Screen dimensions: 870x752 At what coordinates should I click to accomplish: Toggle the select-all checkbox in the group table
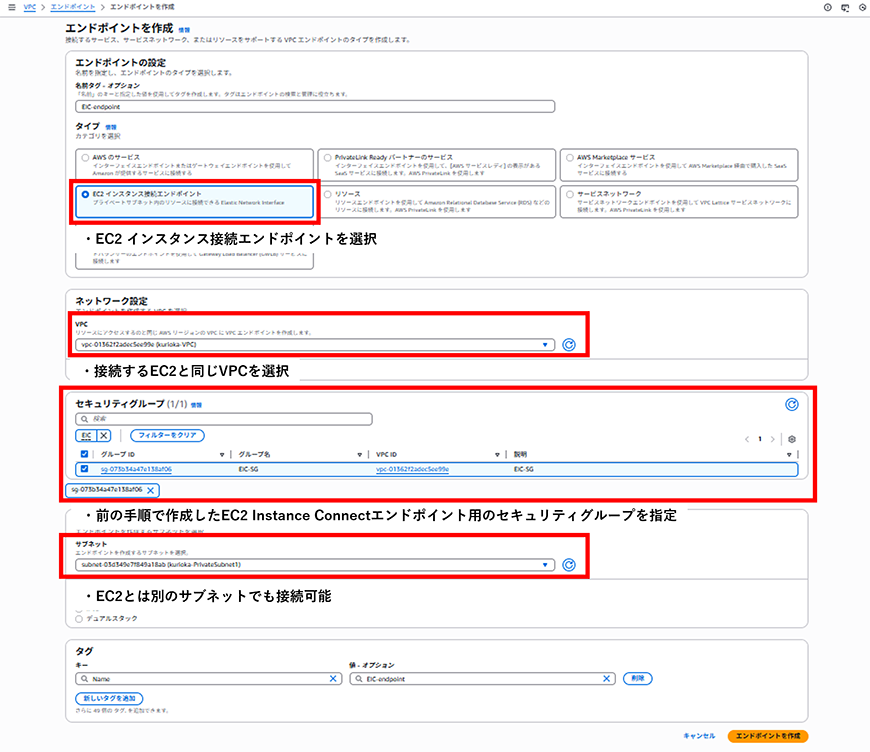tap(83, 453)
